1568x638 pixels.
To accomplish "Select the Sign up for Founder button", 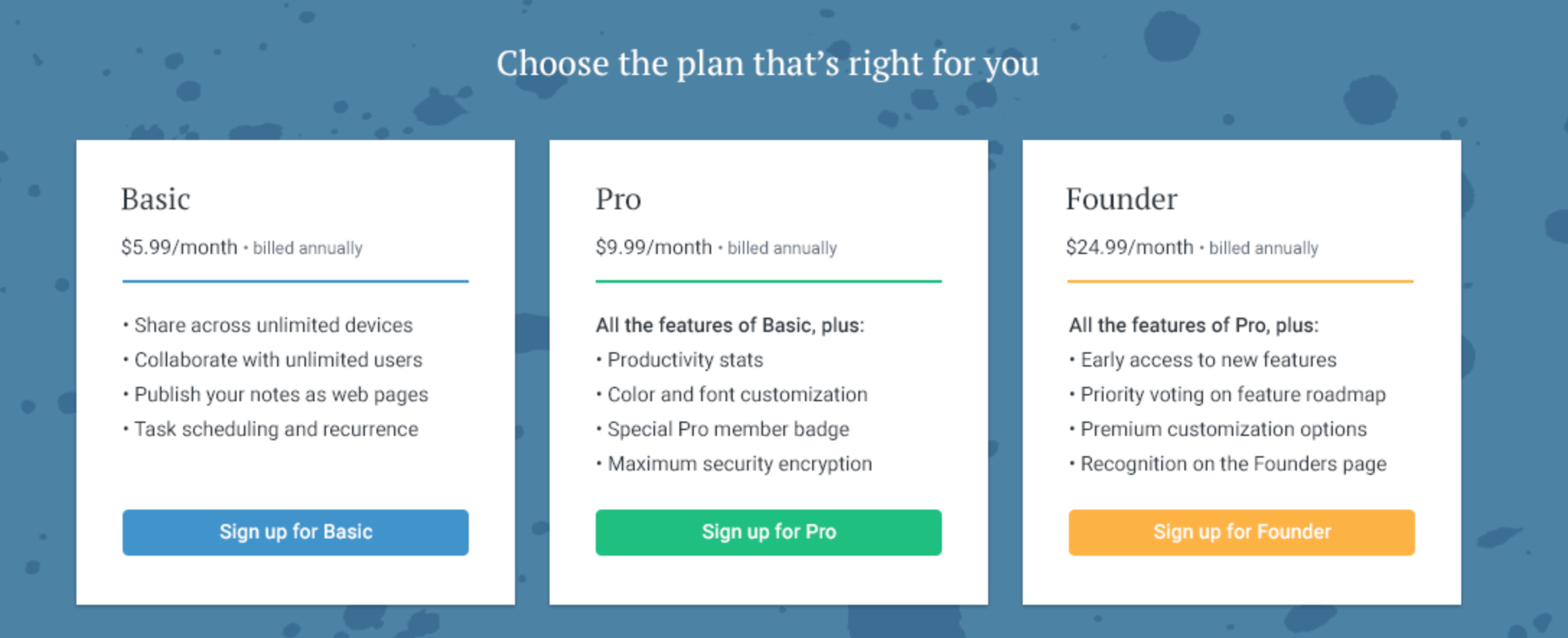I will point(1241,533).
